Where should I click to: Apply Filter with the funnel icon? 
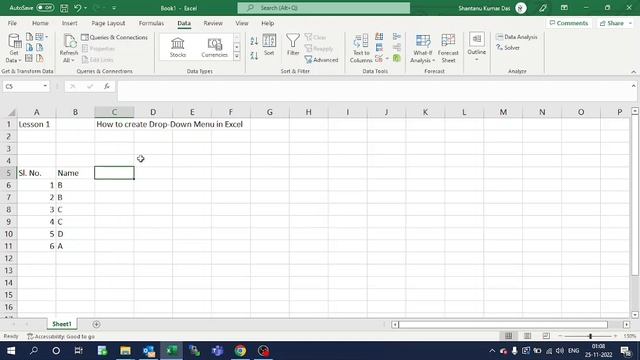coord(293,45)
